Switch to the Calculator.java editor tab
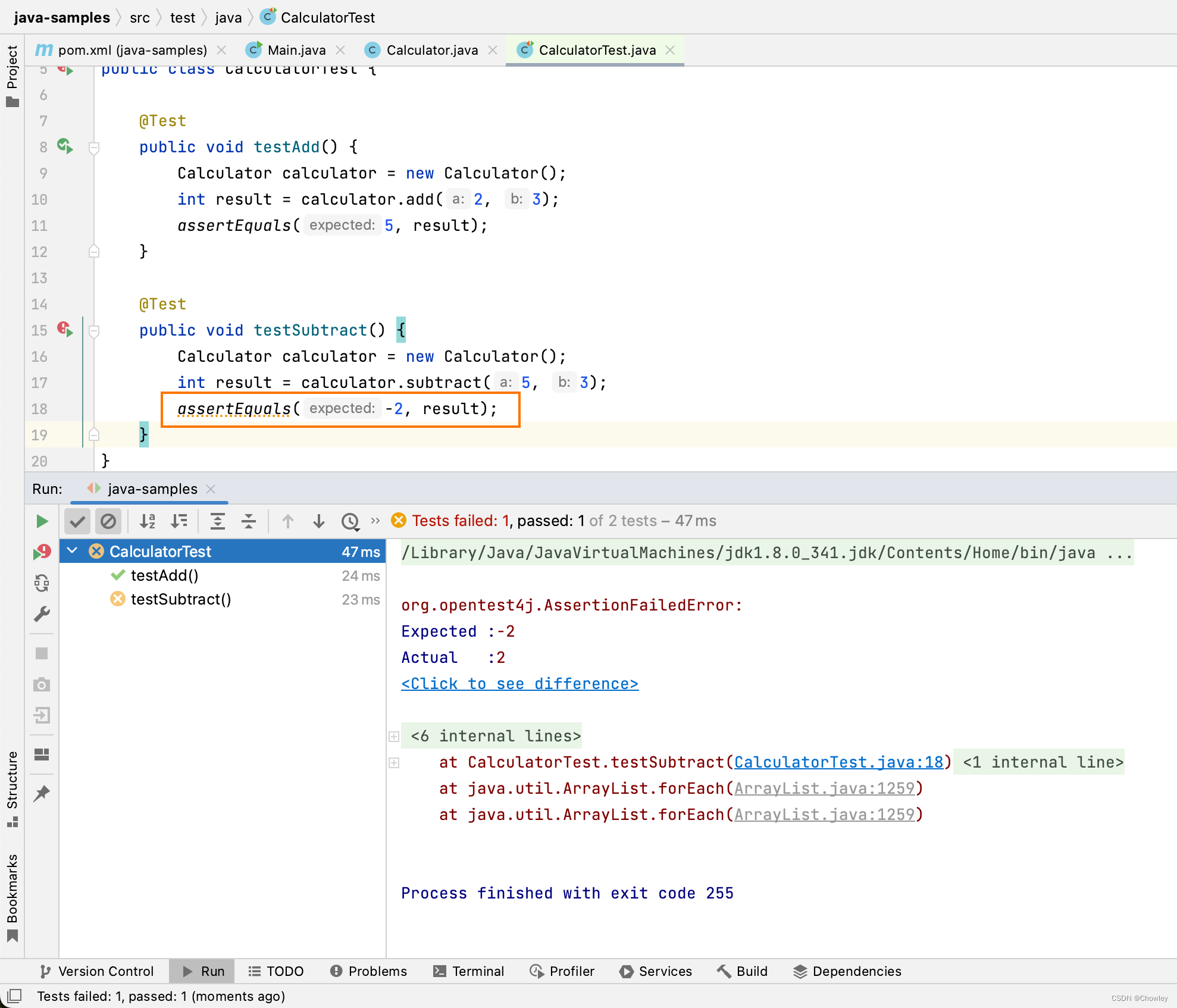 (431, 50)
